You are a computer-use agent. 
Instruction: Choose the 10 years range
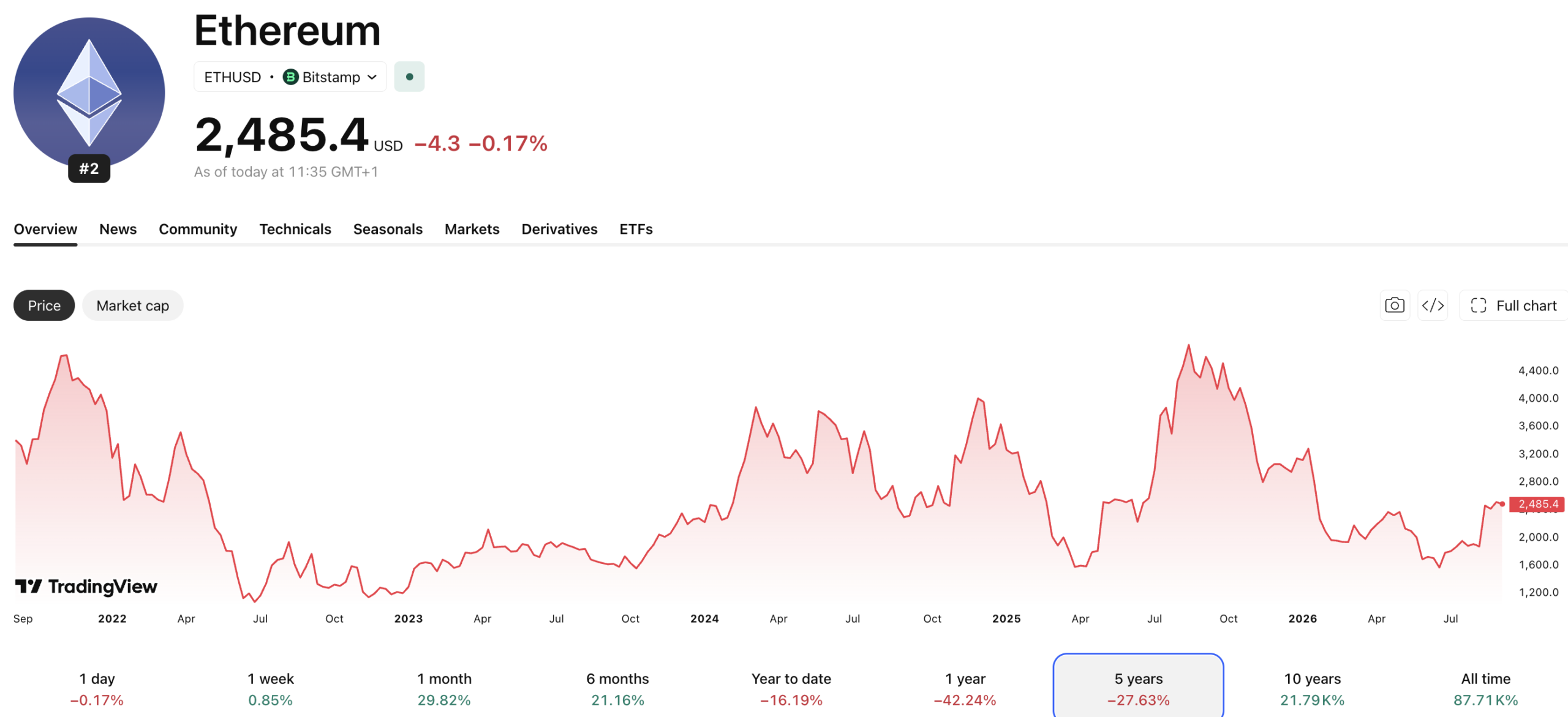1312,688
